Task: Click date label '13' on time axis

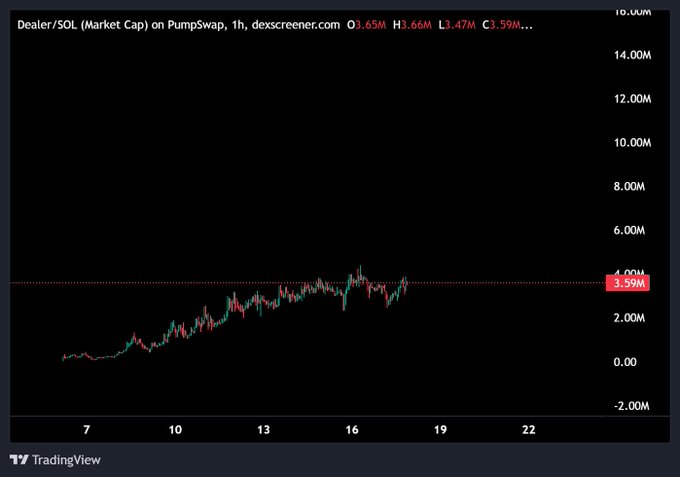Action: pos(264,430)
